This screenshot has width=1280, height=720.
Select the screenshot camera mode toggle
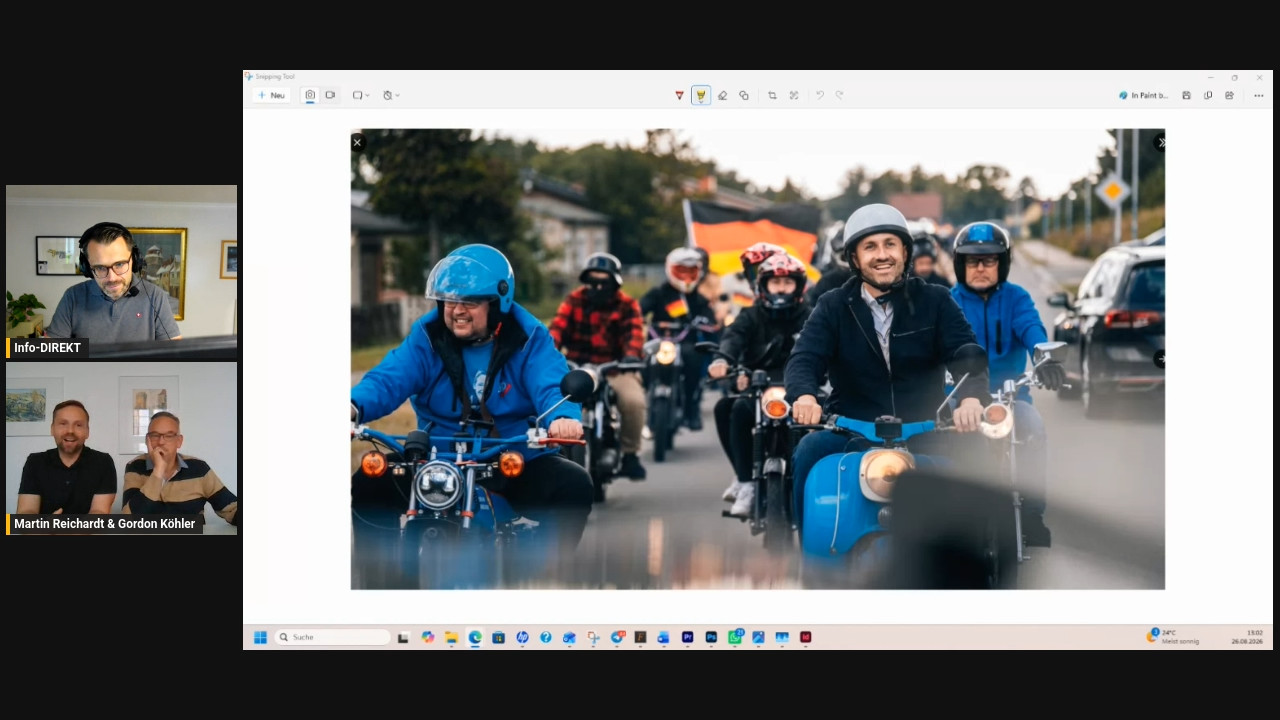[310, 95]
